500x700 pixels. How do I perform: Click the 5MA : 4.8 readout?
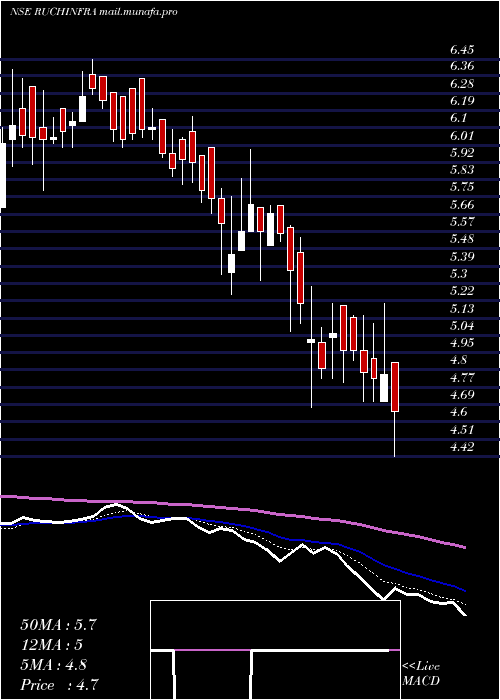click(54, 665)
